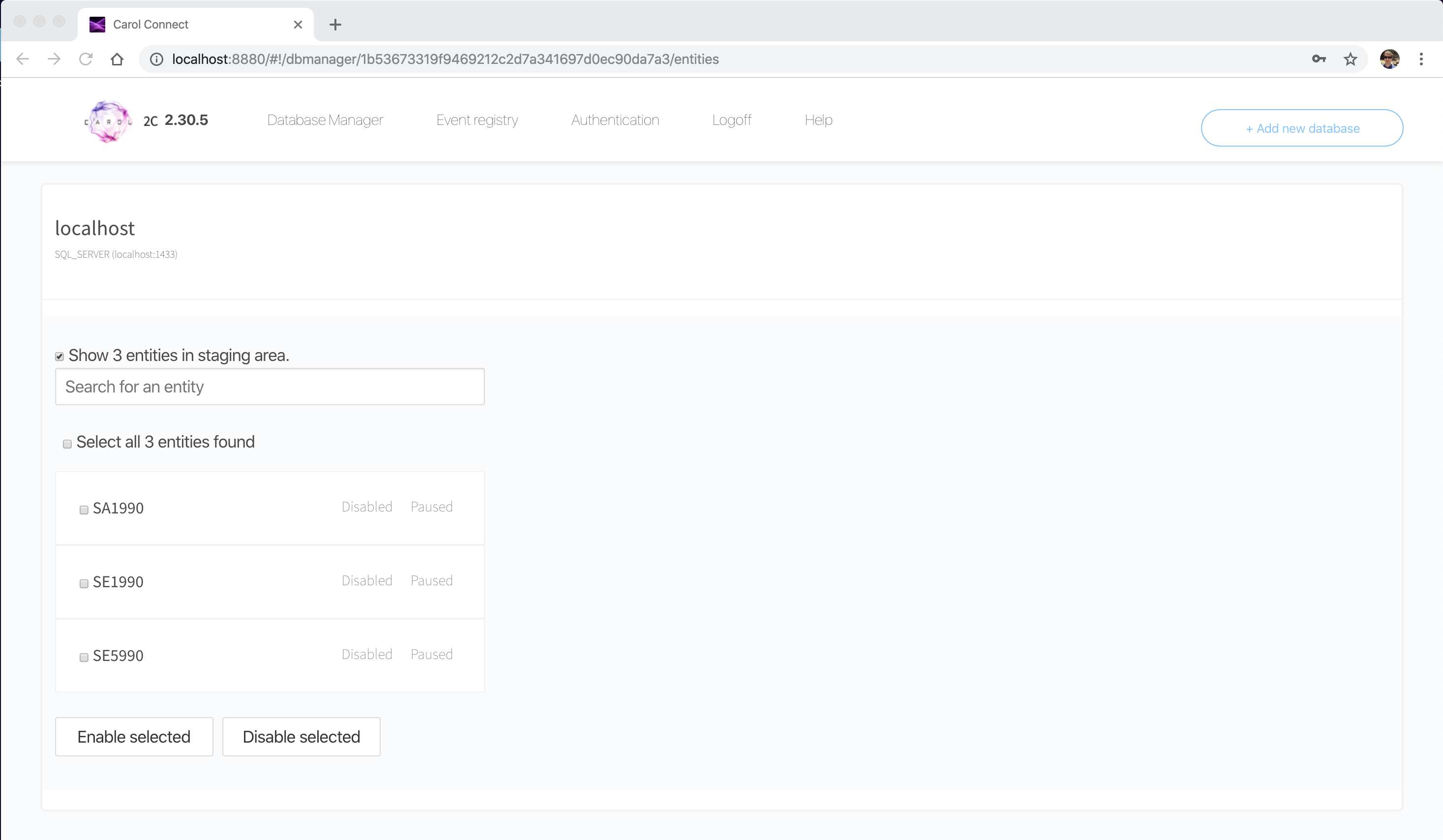Open a new browser tab
The image size is (1443, 840).
click(x=335, y=25)
